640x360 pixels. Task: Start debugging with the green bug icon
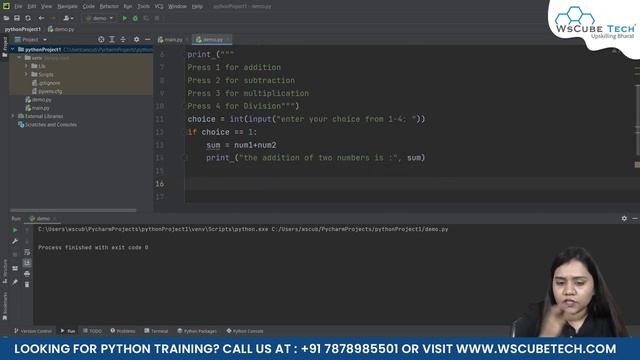(135, 18)
